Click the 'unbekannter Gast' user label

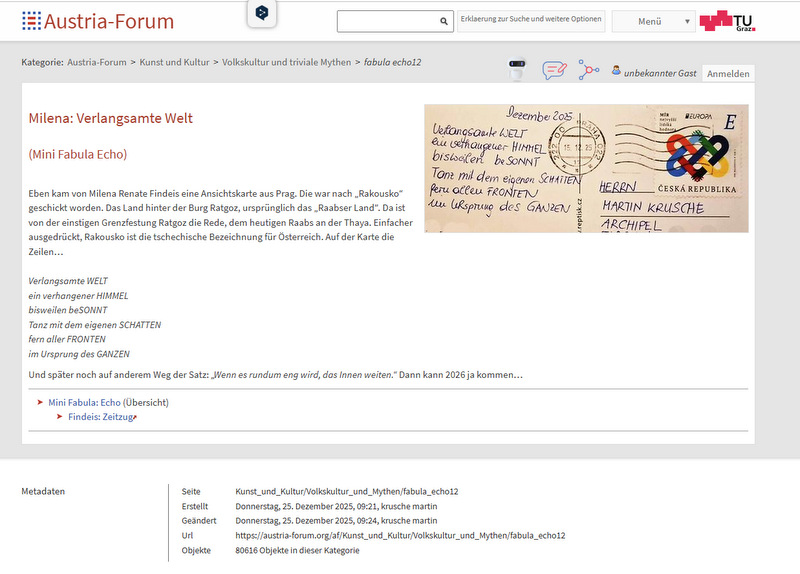click(x=660, y=73)
